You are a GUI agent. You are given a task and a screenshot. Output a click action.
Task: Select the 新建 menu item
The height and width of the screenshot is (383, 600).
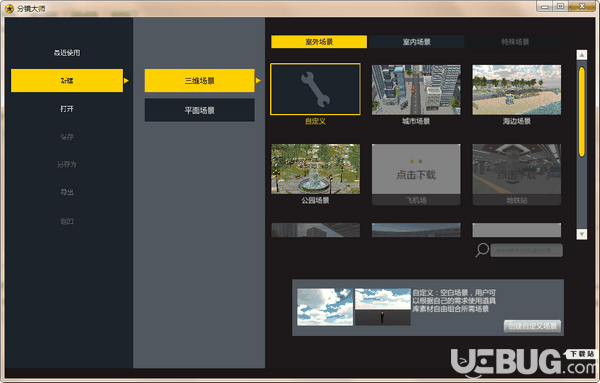[x=67, y=80]
